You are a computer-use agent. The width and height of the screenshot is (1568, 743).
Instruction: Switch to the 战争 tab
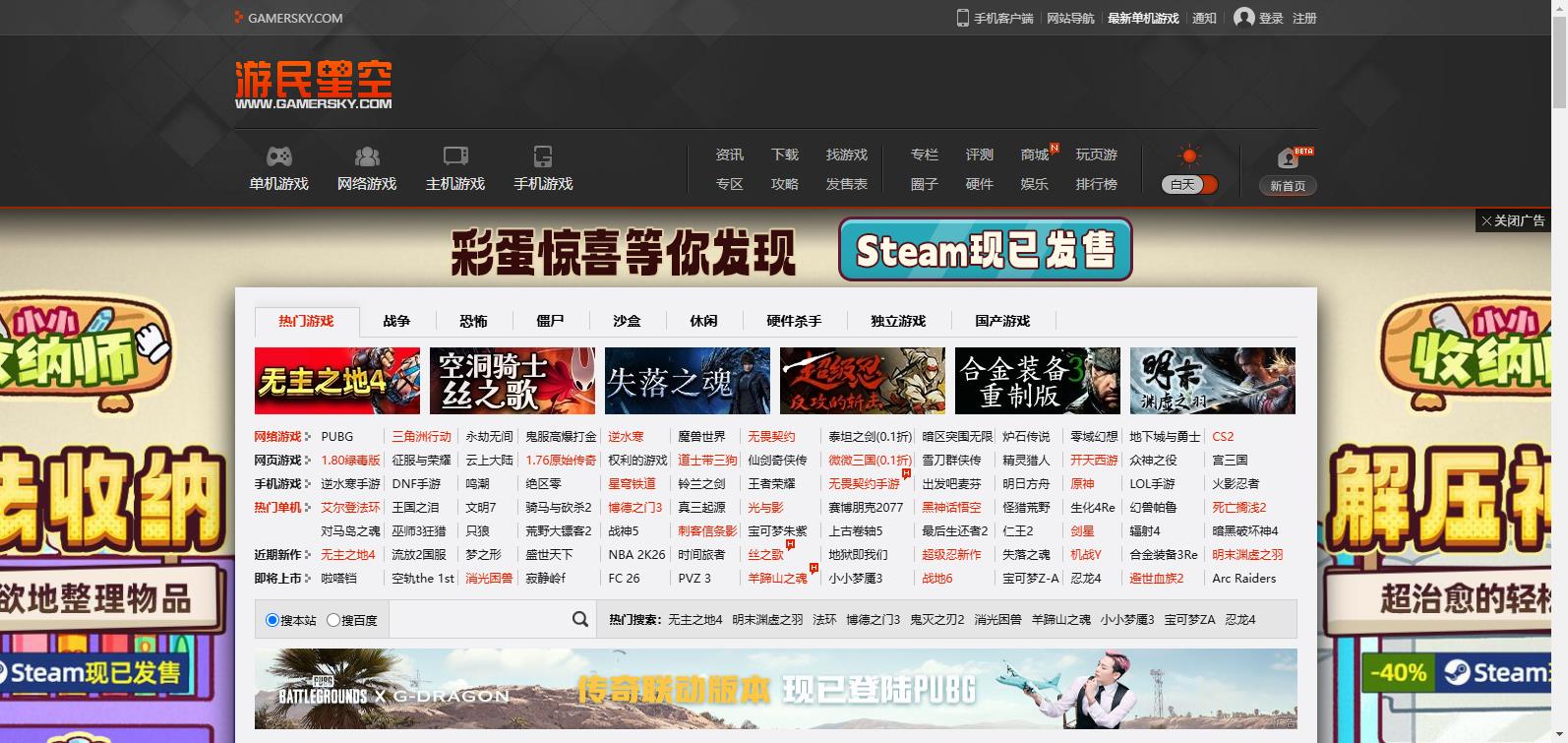click(396, 321)
